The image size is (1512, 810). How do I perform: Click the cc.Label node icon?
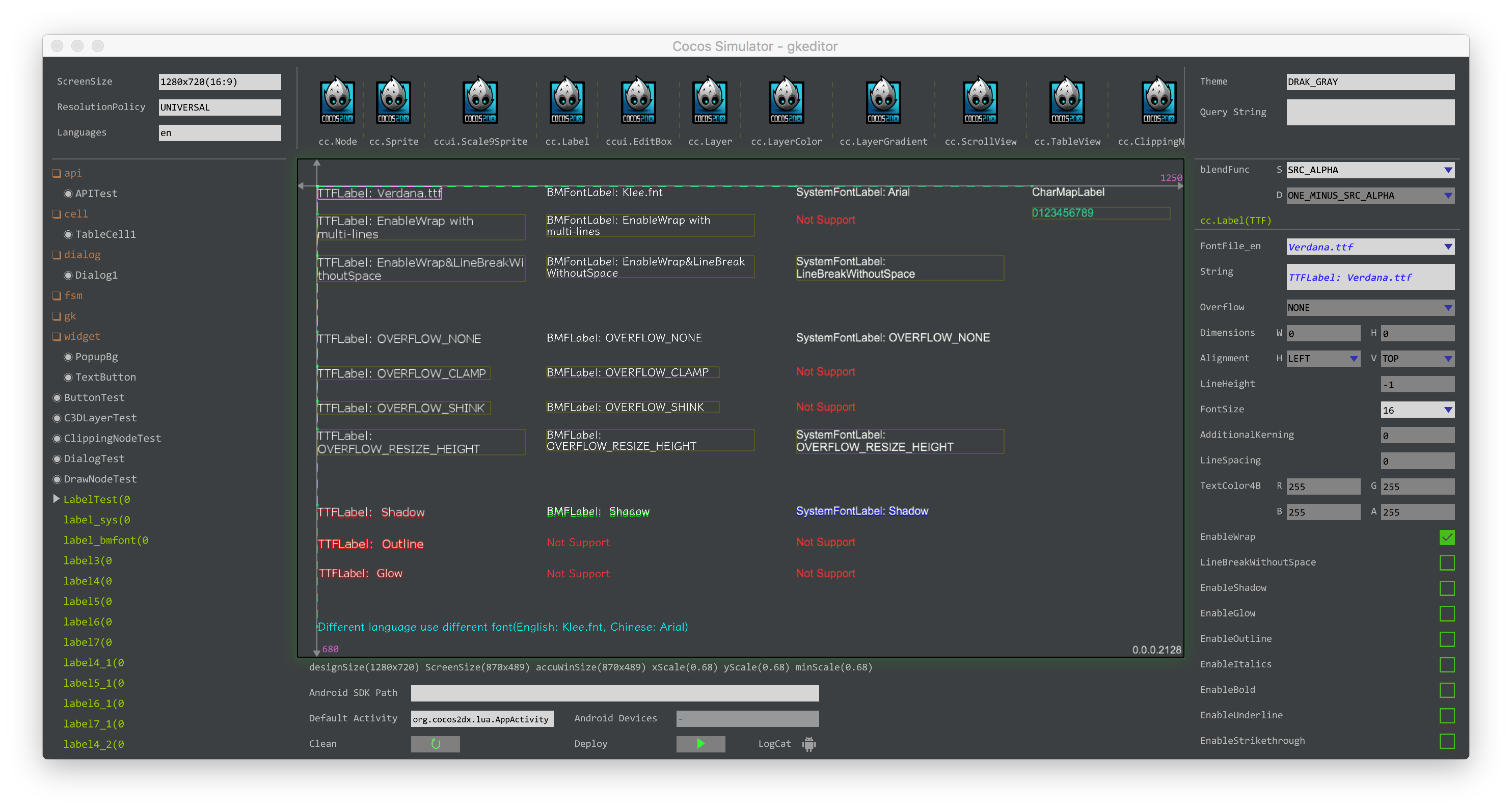click(x=566, y=101)
